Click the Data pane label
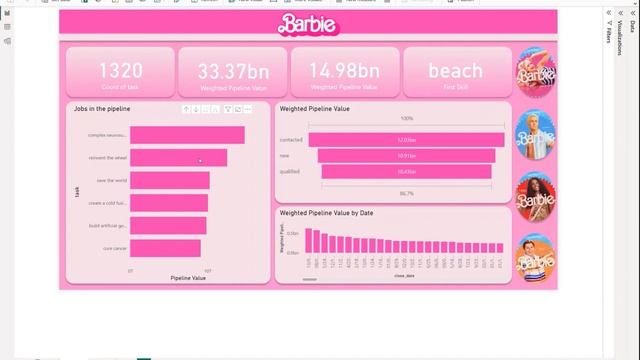640x360 pixels. tap(632, 26)
